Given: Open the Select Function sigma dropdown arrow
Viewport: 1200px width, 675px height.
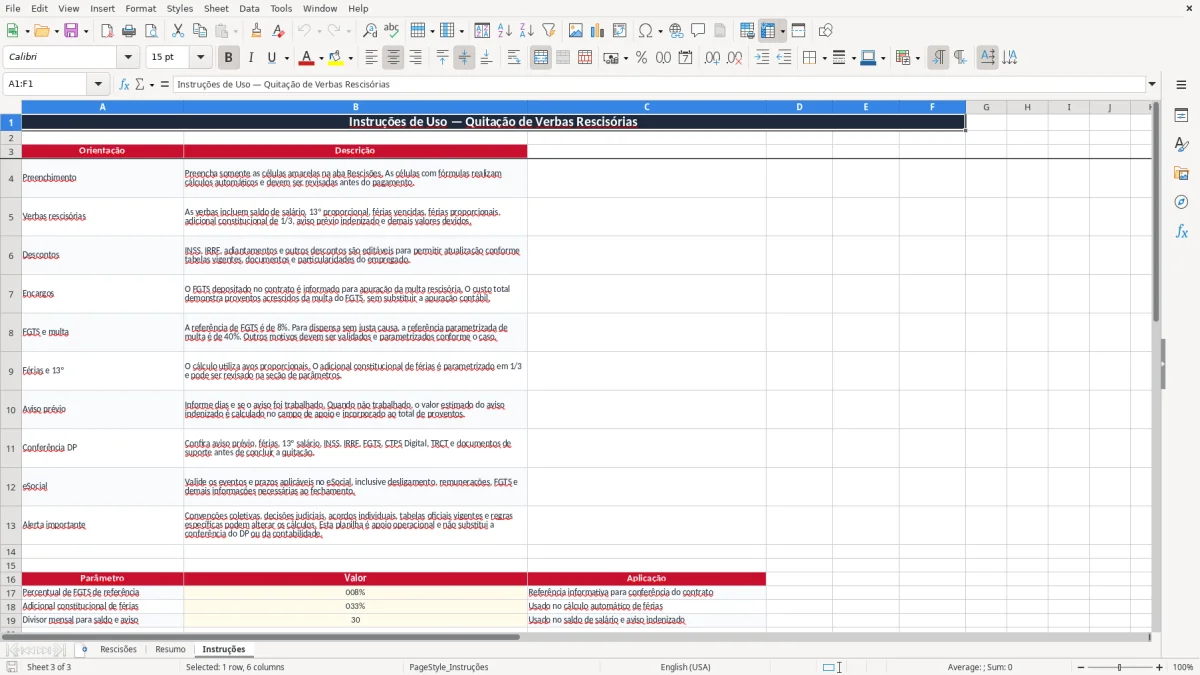Looking at the screenshot, I should pos(152,84).
